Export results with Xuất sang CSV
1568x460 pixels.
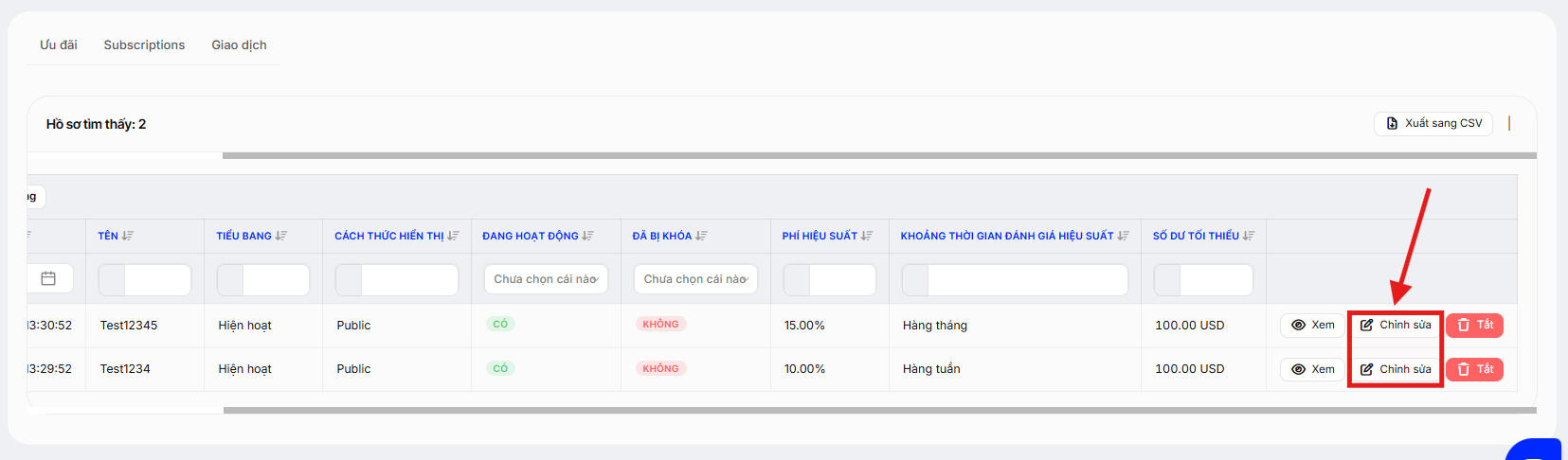tap(1433, 123)
